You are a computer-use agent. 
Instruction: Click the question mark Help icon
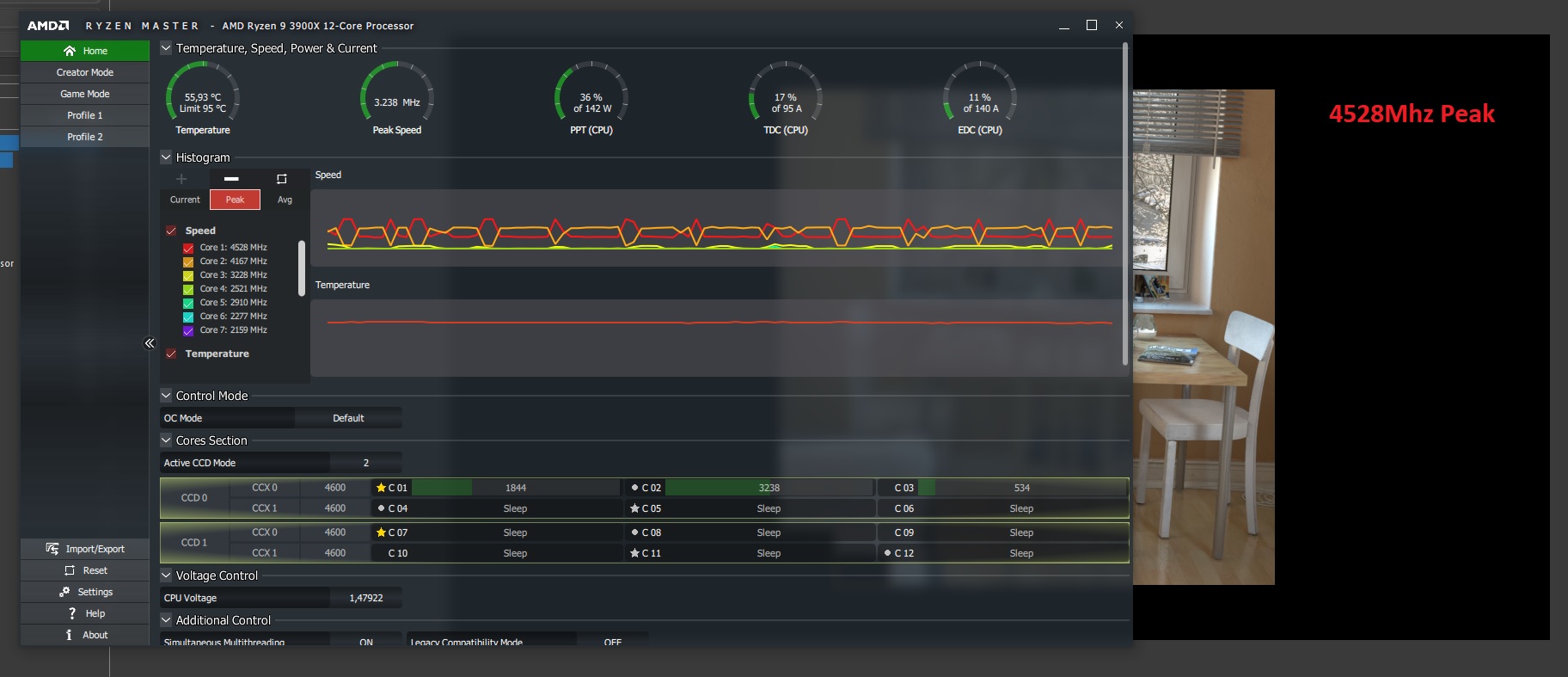(x=72, y=613)
